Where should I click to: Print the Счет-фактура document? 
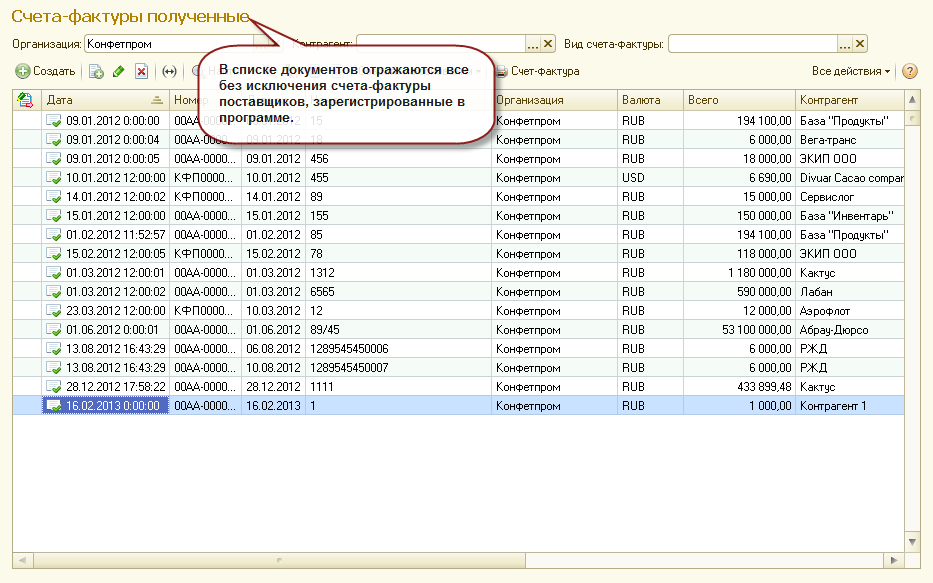point(538,71)
